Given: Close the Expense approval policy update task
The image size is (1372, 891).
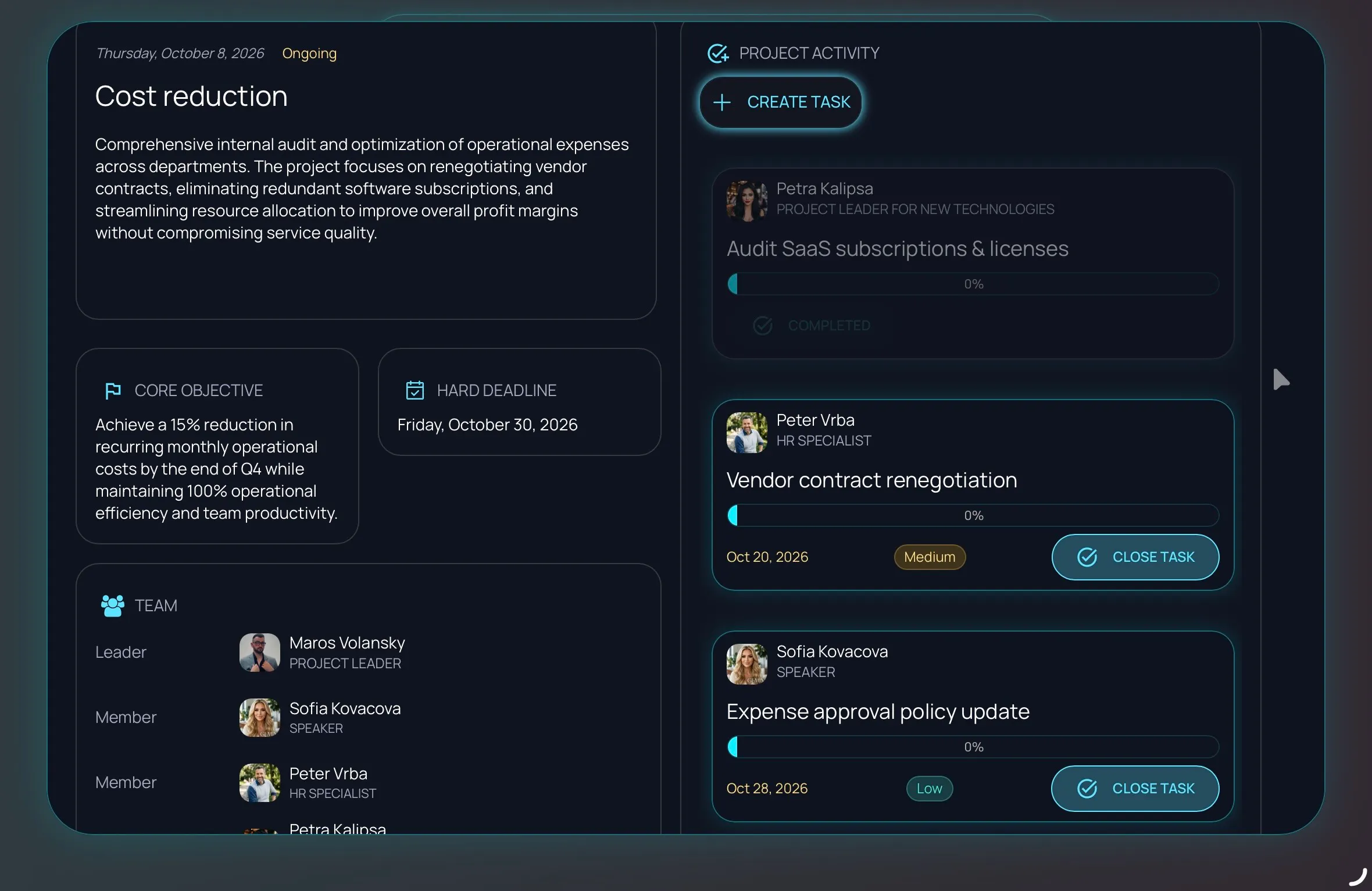Looking at the screenshot, I should click(x=1135, y=789).
